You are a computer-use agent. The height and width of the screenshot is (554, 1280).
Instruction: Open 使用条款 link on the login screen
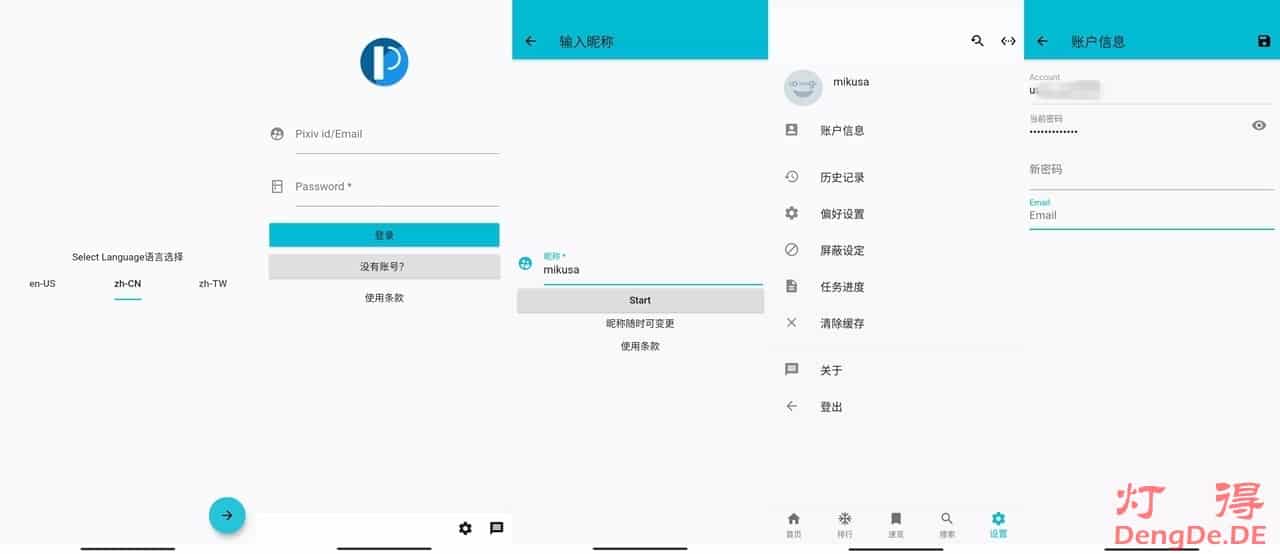point(384,298)
